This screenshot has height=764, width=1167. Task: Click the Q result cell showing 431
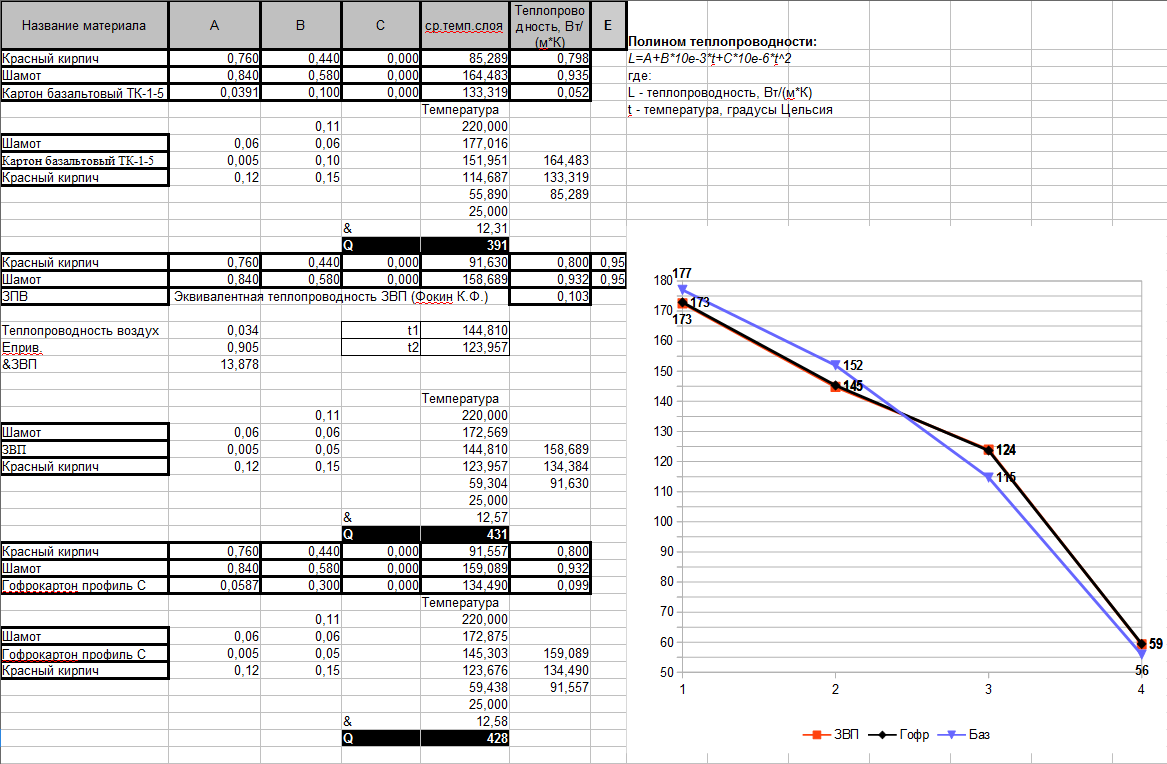pyautogui.click(x=465, y=535)
